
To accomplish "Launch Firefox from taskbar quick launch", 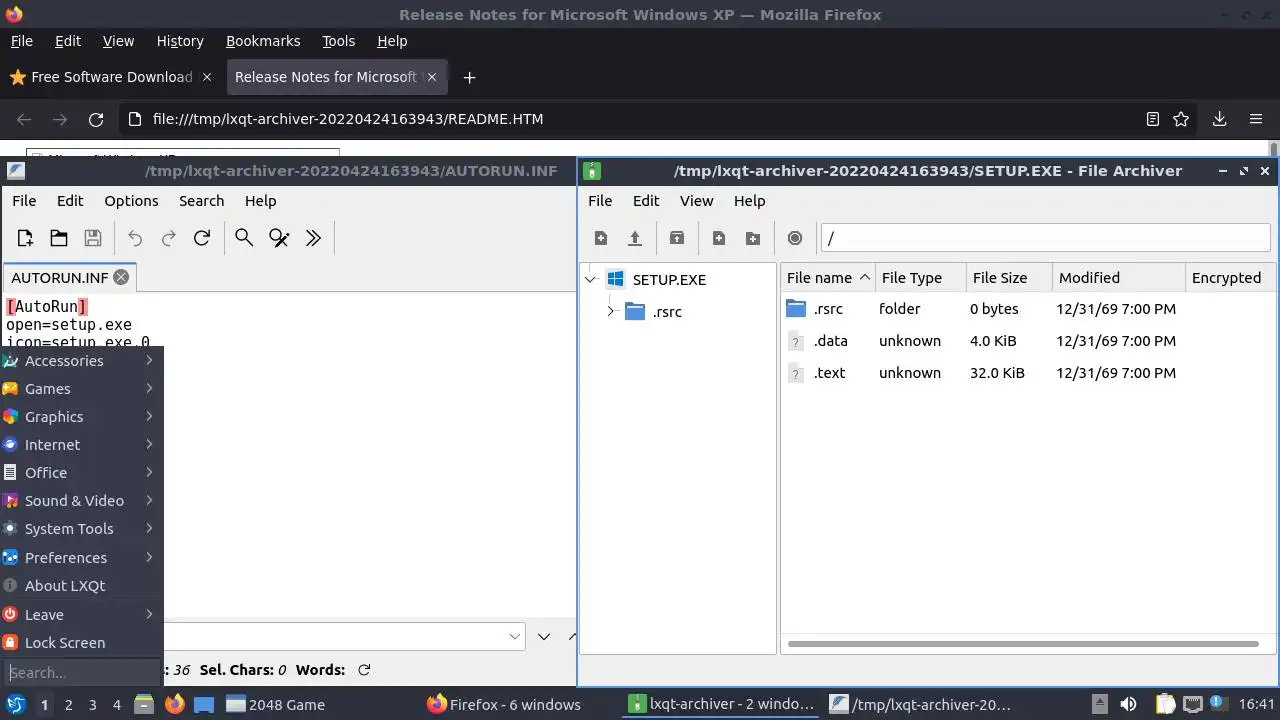I will click(175, 704).
